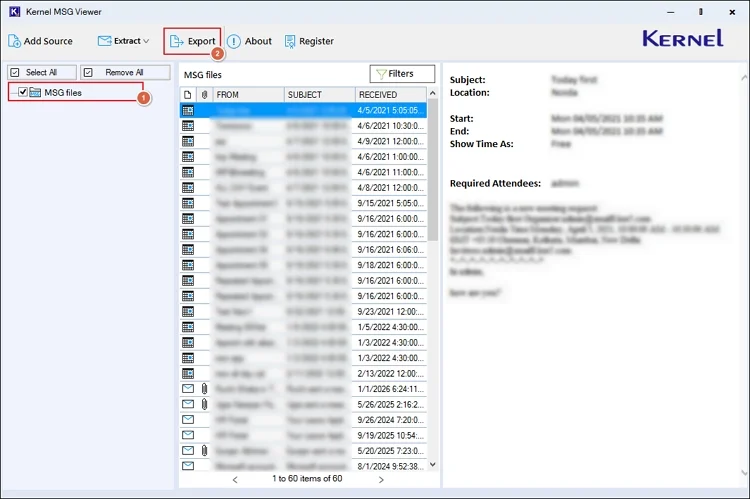Image resolution: width=750 pixels, height=499 pixels.
Task: Click message list scrollbar up arrow
Action: tap(432, 93)
